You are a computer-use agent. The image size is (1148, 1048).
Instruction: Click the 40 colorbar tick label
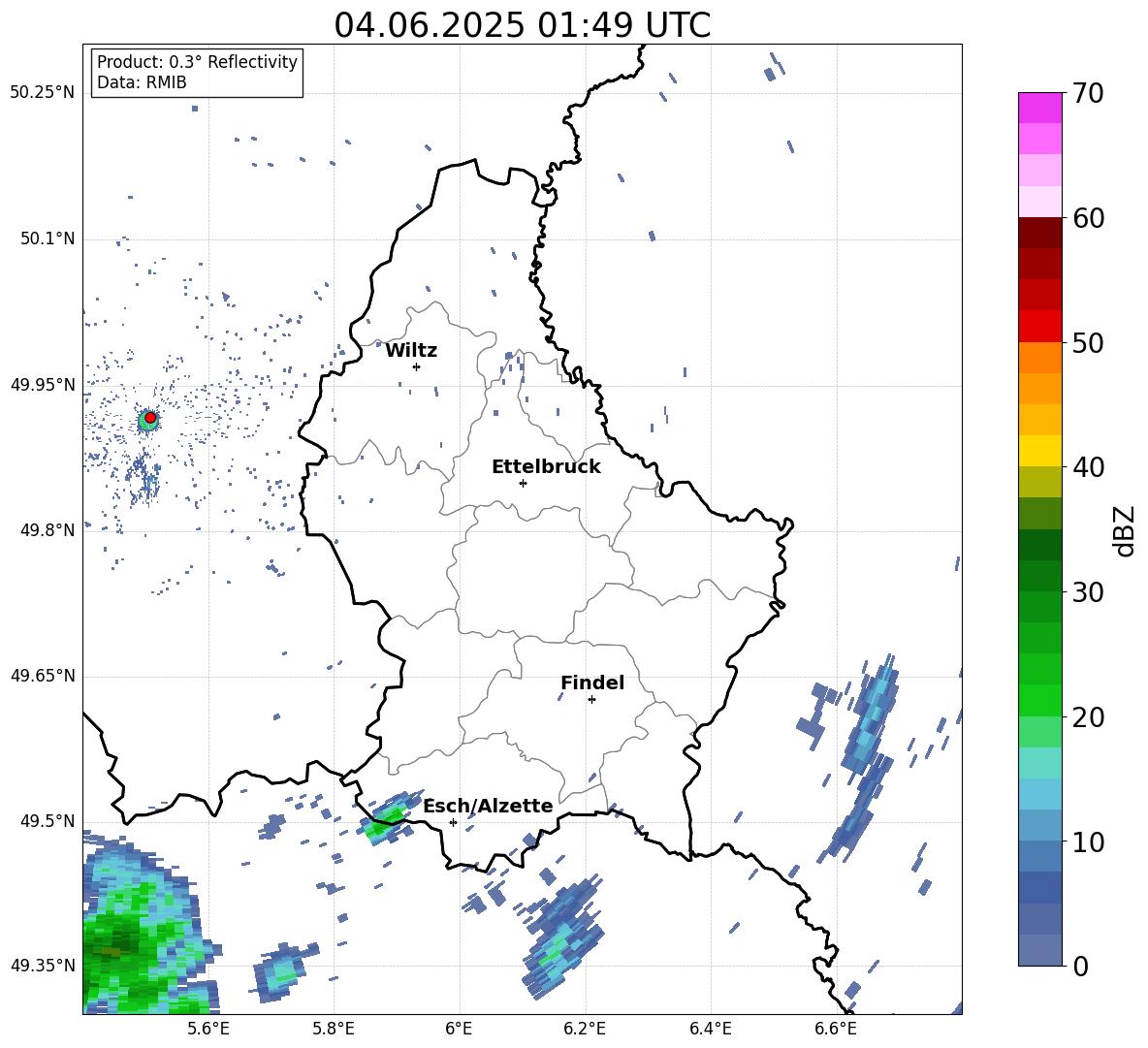click(x=1088, y=467)
